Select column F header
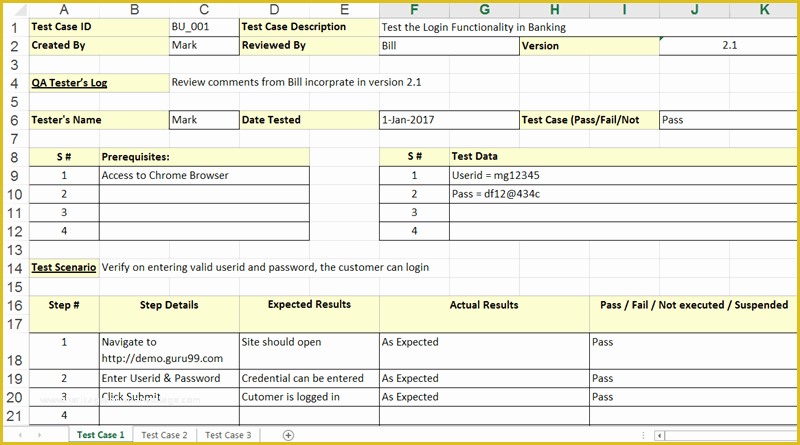Viewport: 800px width, 445px height. click(x=414, y=9)
